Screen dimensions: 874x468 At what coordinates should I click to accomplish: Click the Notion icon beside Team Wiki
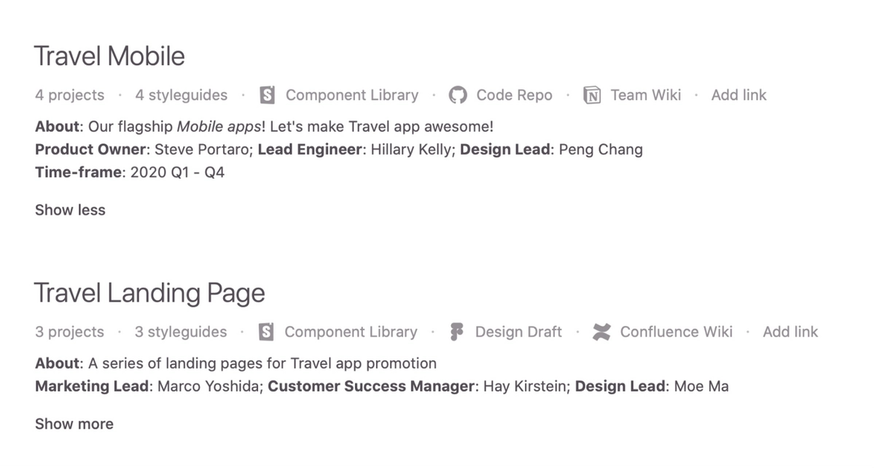[592, 95]
